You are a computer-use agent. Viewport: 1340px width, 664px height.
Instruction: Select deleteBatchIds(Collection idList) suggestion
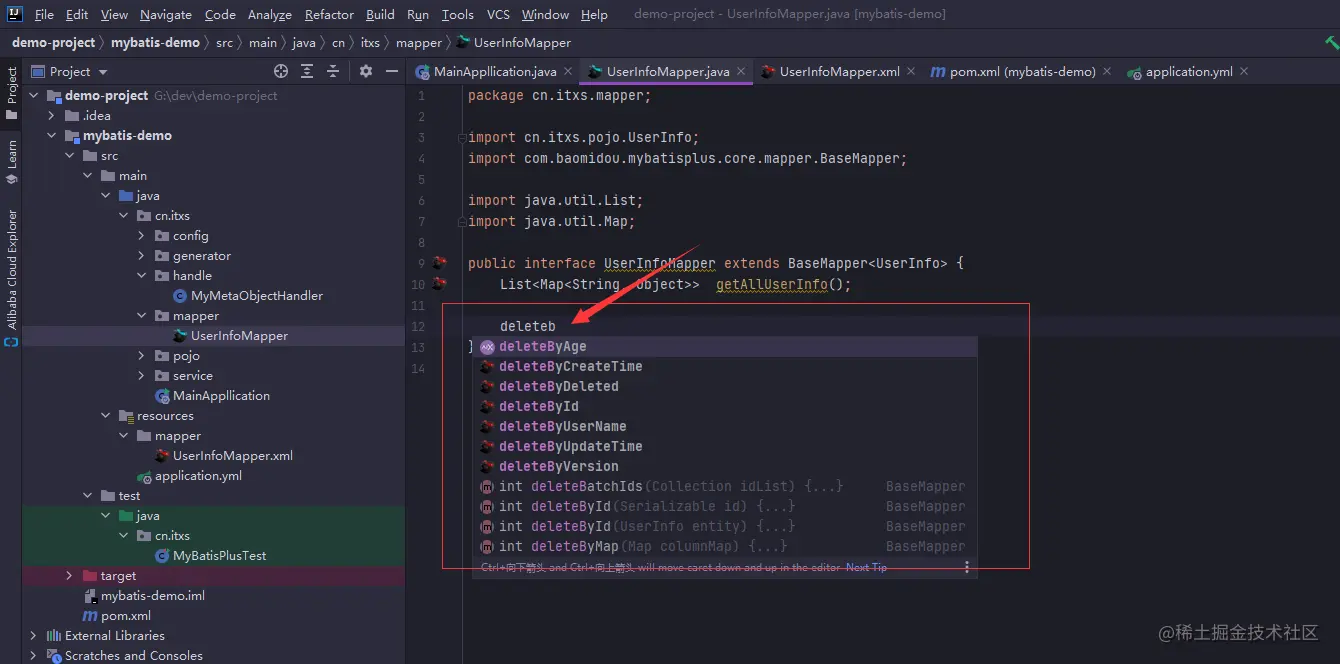(725, 486)
